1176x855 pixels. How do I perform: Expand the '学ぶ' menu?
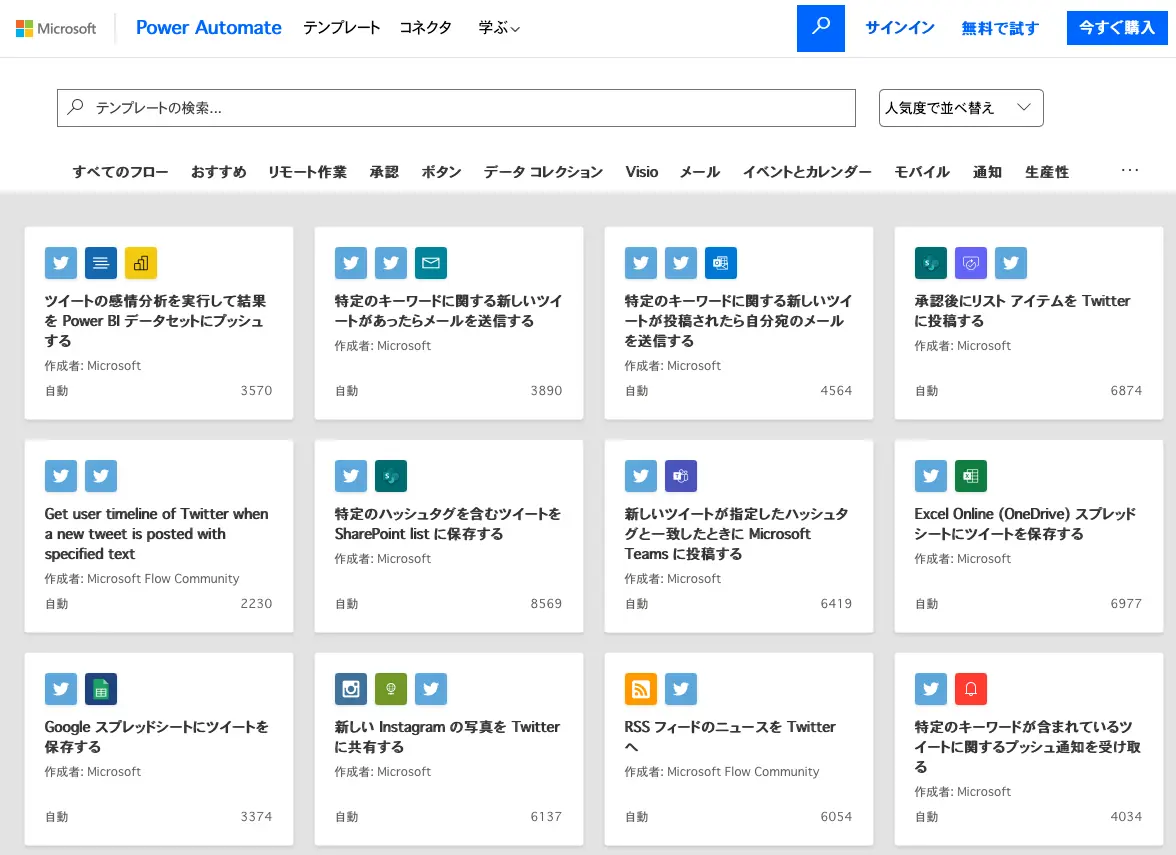click(x=499, y=28)
